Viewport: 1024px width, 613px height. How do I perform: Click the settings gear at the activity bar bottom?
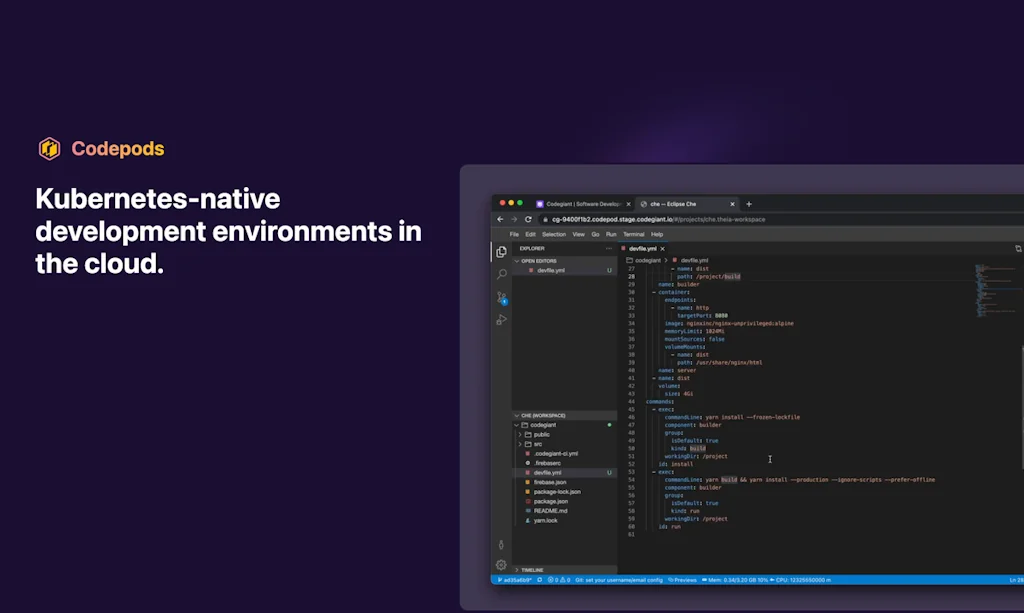coord(501,563)
